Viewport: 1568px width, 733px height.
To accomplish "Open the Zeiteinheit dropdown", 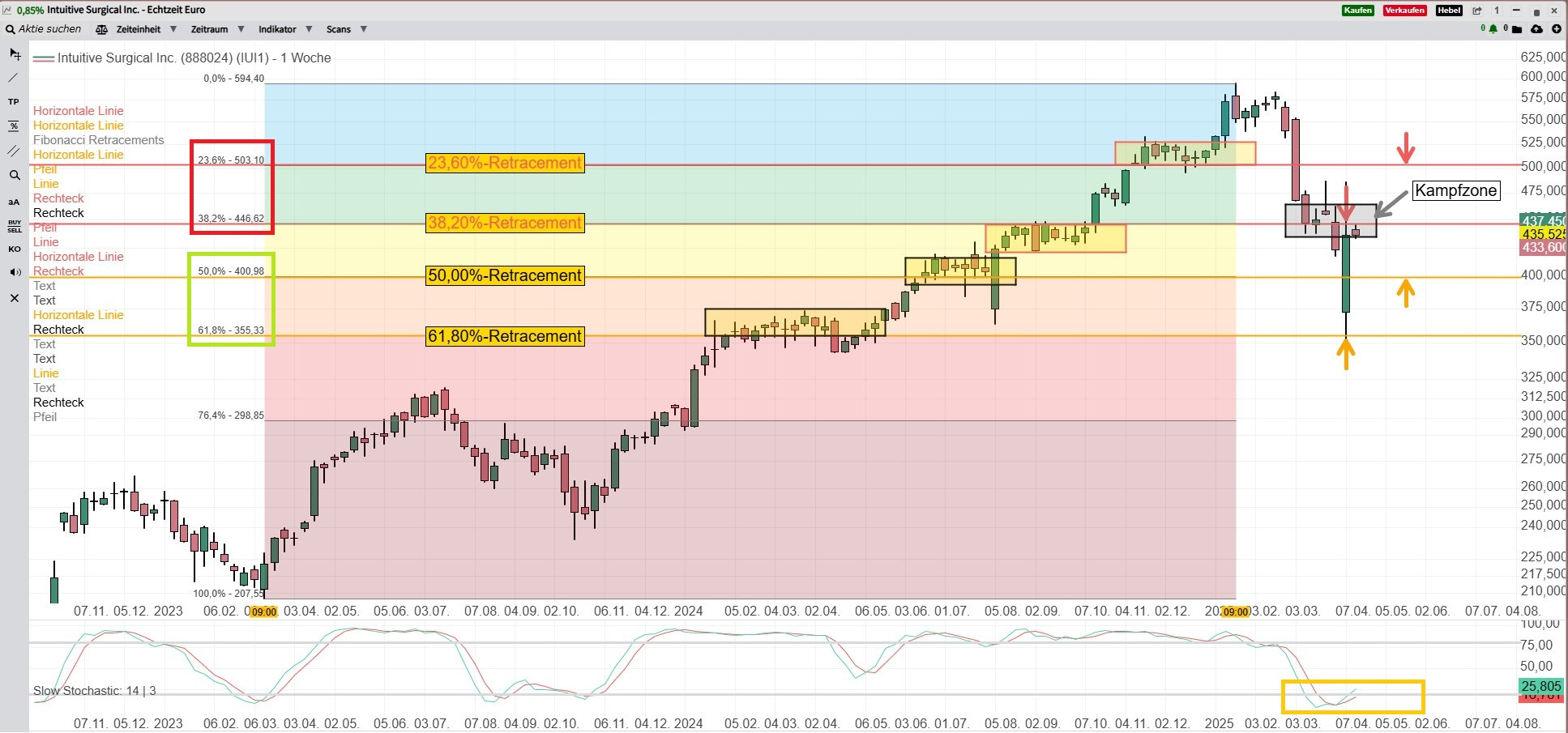I will [x=146, y=29].
